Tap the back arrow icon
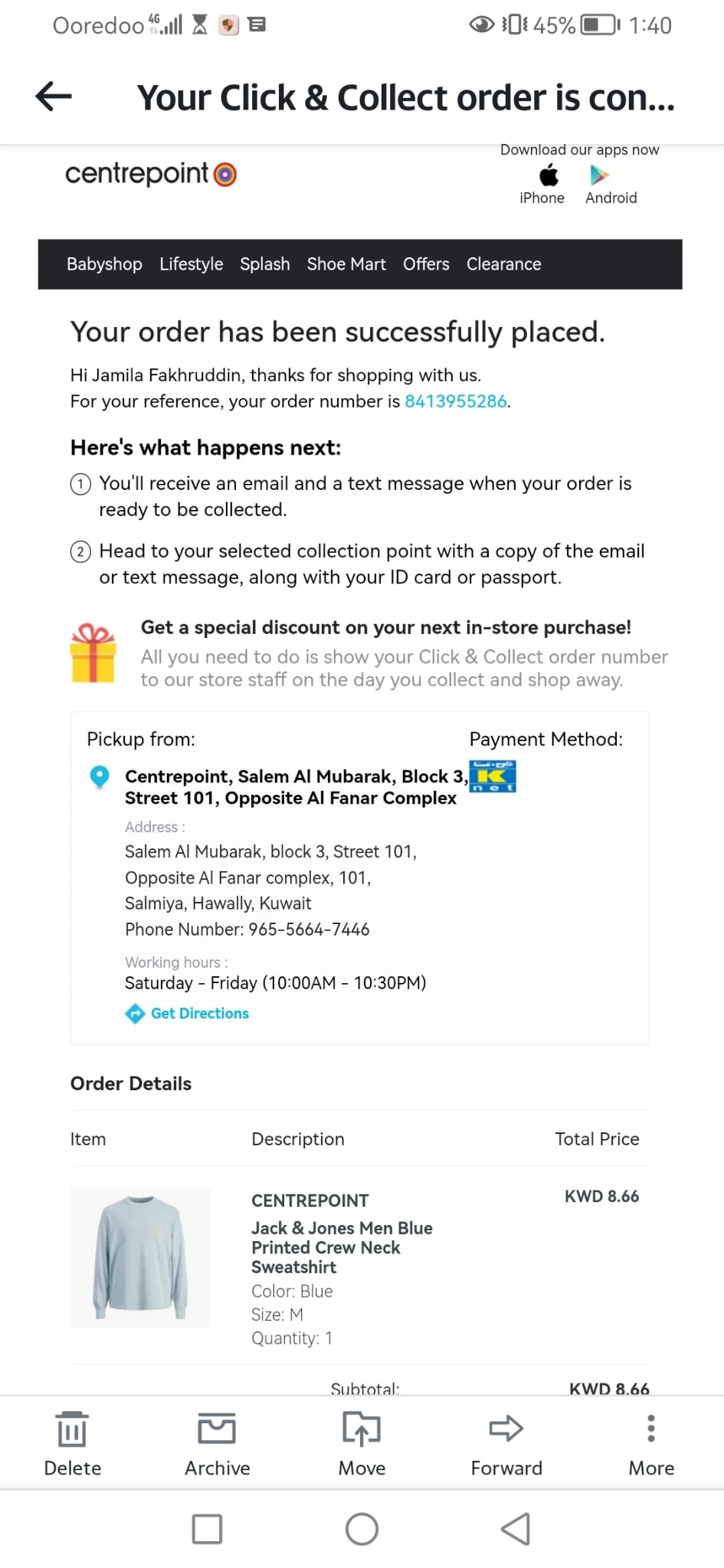 [x=54, y=96]
